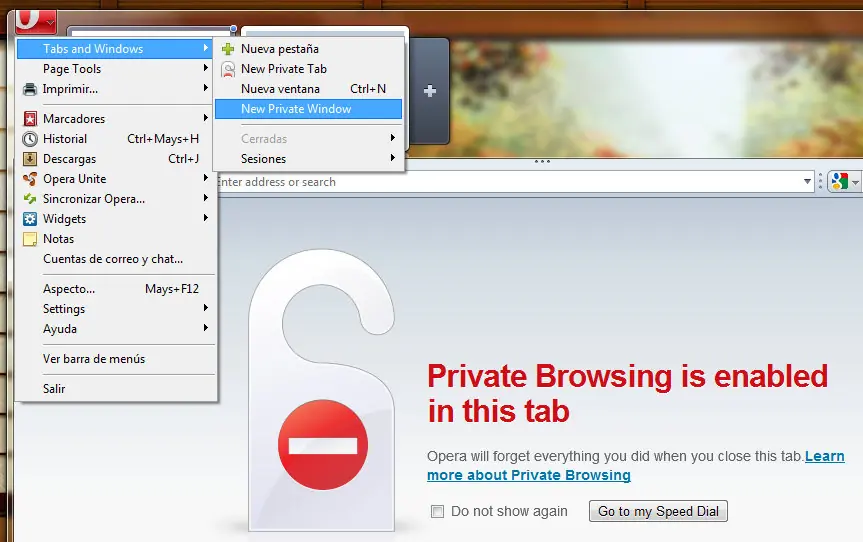Click the printer icon beside Imprimir
Viewport: 863px width, 542px height.
30,89
